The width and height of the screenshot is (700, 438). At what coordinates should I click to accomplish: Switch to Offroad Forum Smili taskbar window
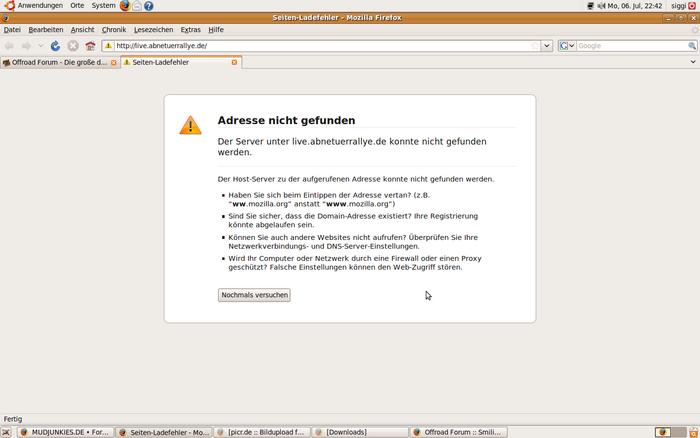(458, 432)
